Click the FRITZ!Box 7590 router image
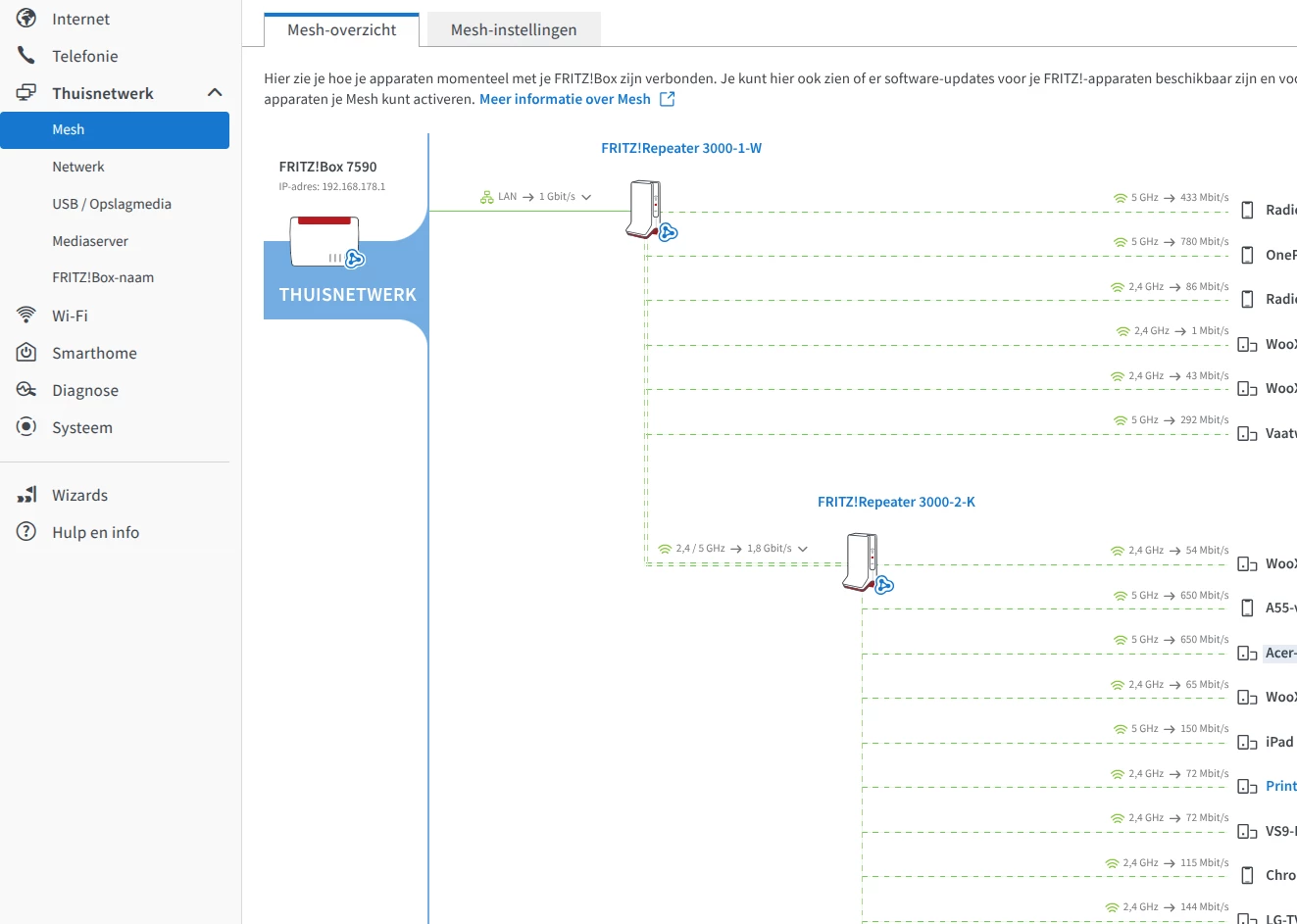Screen dimensions: 1297x924 tap(324, 241)
